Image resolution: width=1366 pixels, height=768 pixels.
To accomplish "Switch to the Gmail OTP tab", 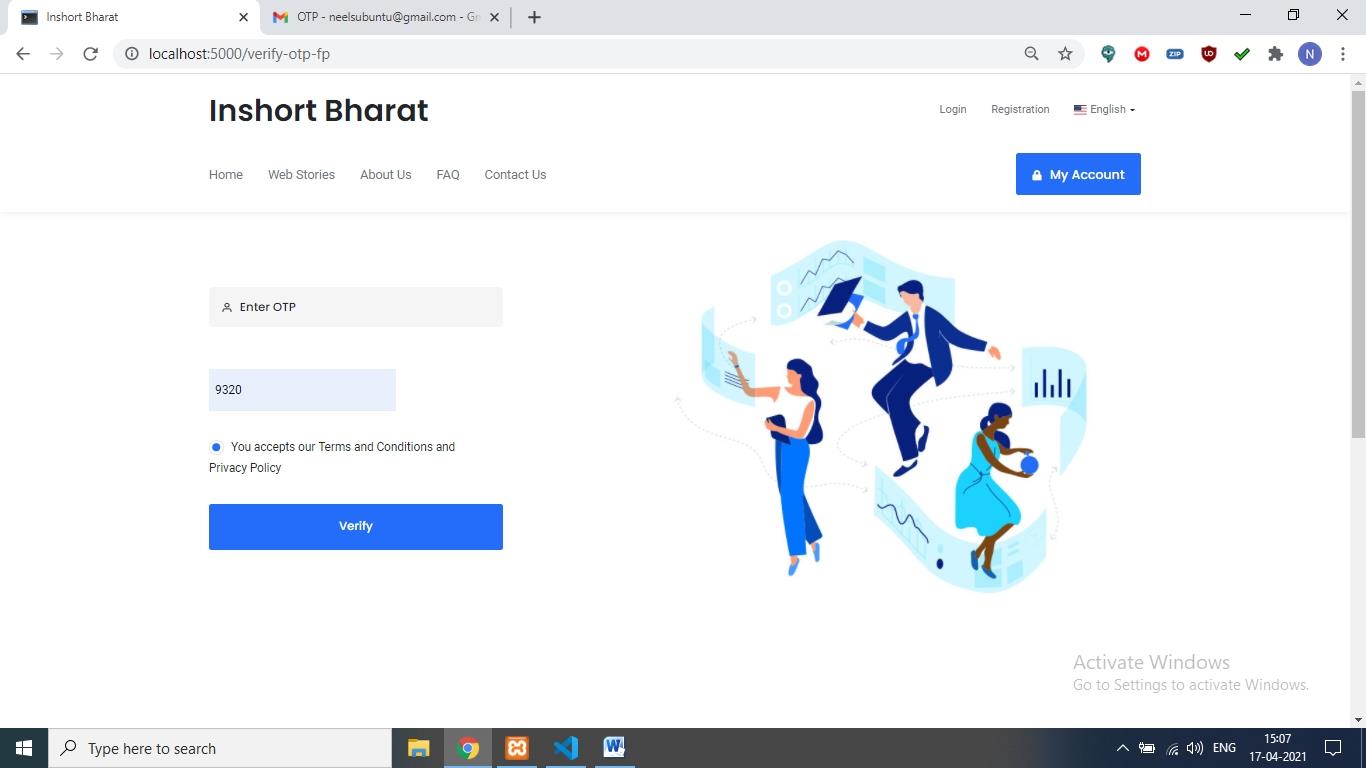I will pyautogui.click(x=384, y=17).
